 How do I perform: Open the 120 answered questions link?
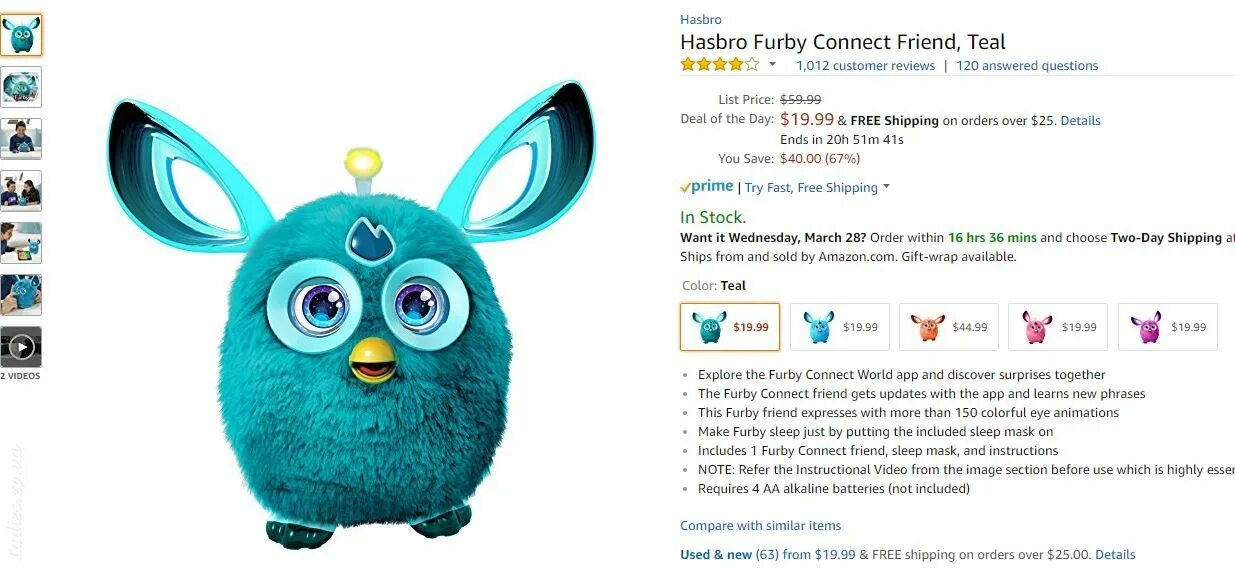coord(1027,66)
